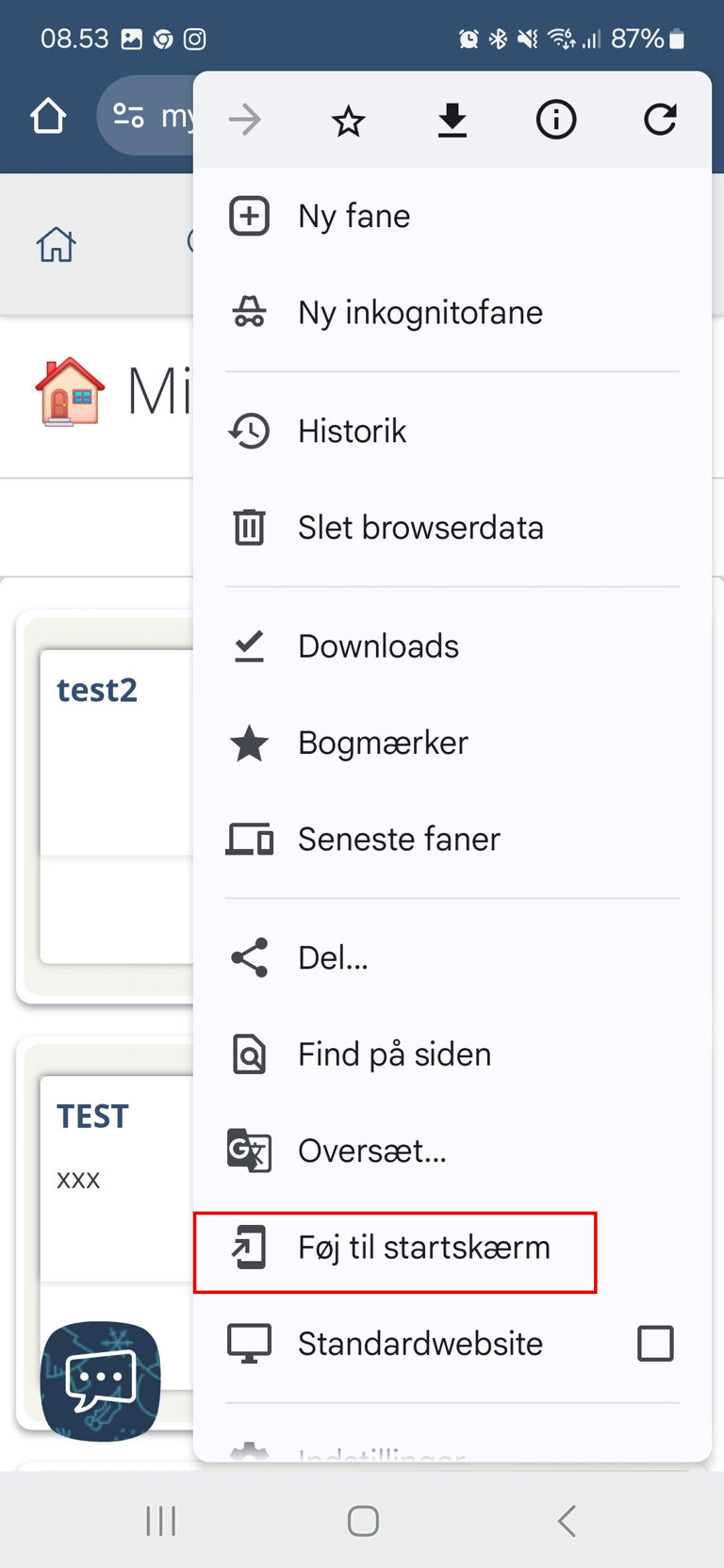Open Downloads menu entry

tap(452, 646)
